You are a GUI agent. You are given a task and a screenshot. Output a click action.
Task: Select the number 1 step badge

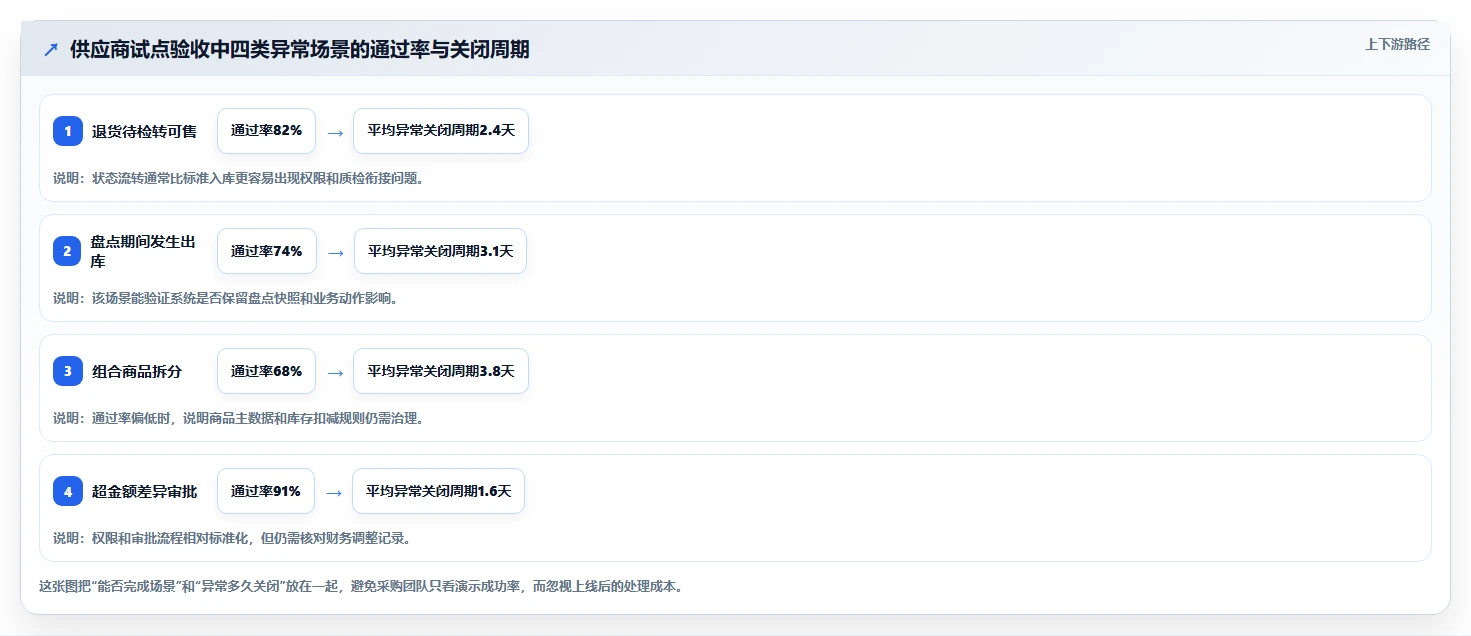click(x=68, y=131)
